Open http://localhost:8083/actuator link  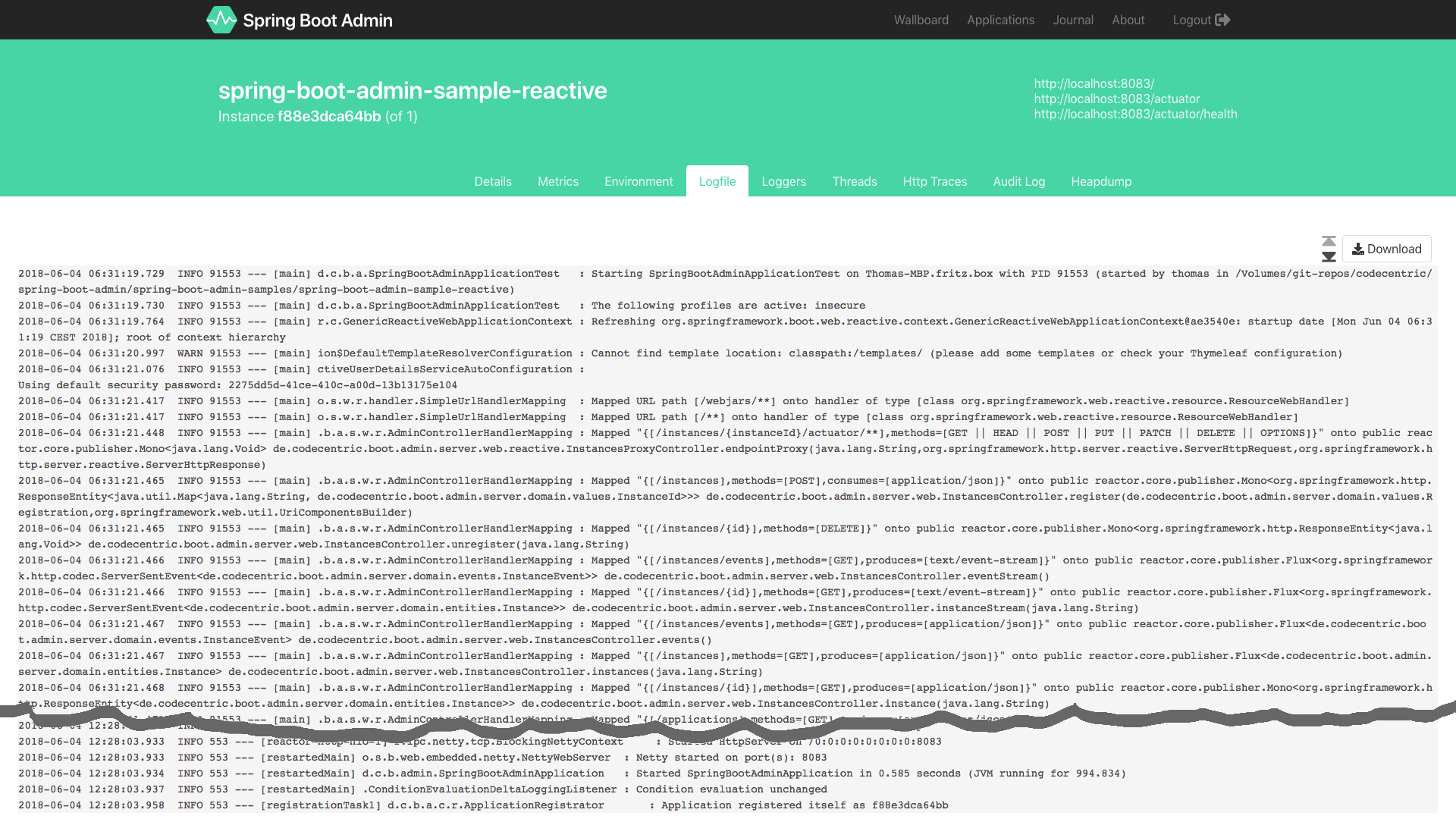coord(1116,99)
